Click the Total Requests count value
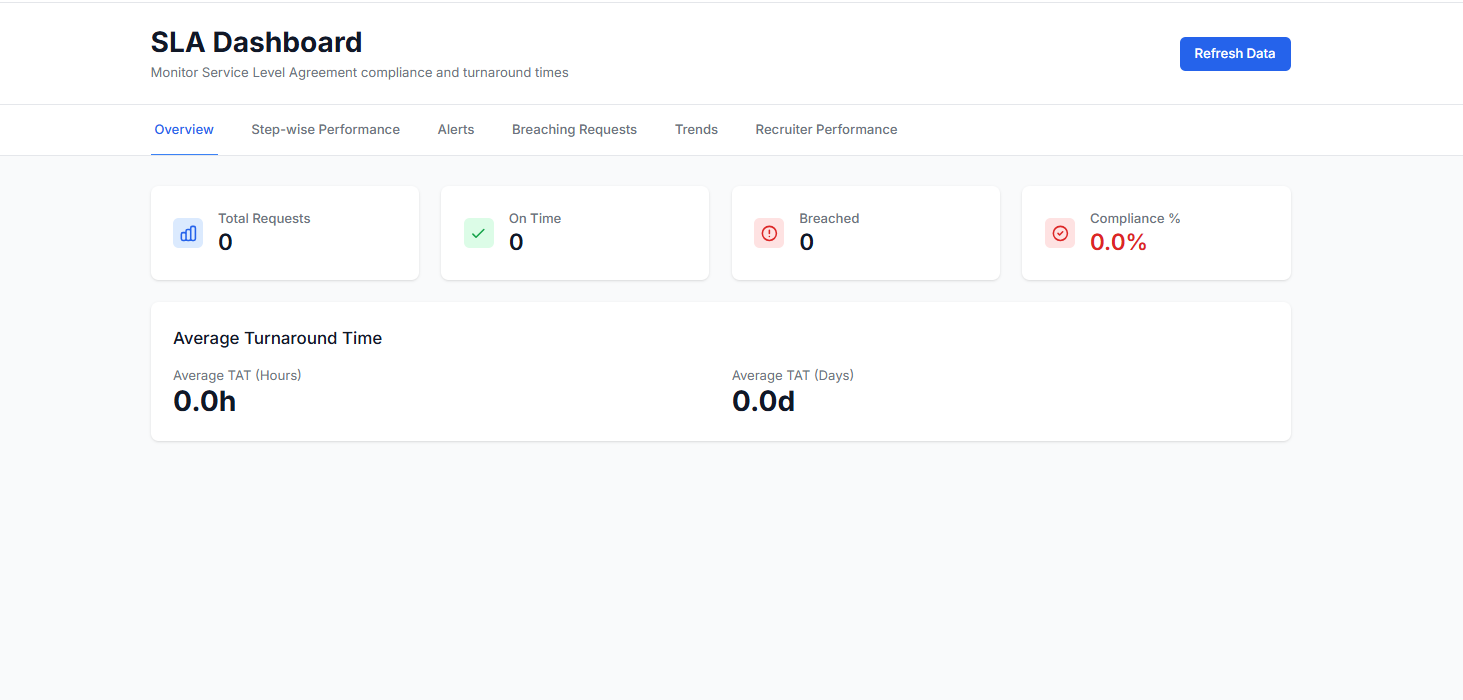This screenshot has height=700, width=1463. click(x=225, y=242)
